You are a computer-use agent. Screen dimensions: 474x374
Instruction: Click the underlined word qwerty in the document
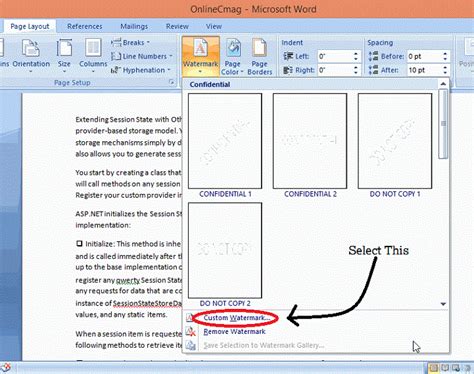coord(128,280)
